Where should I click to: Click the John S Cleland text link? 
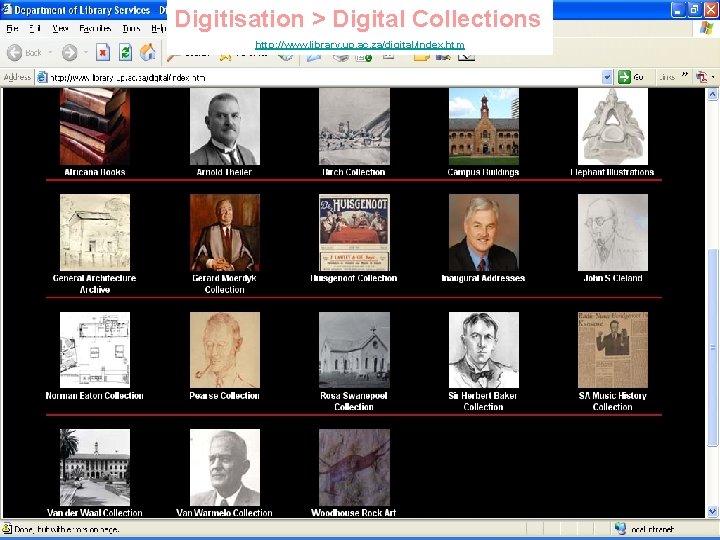(x=613, y=278)
